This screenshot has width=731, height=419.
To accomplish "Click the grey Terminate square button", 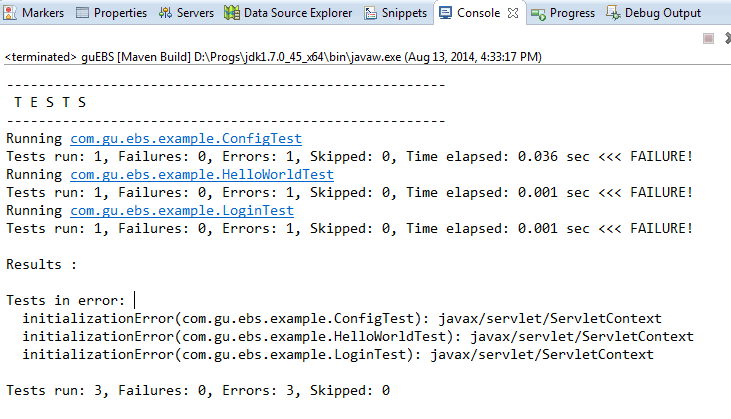I will (x=708, y=38).
